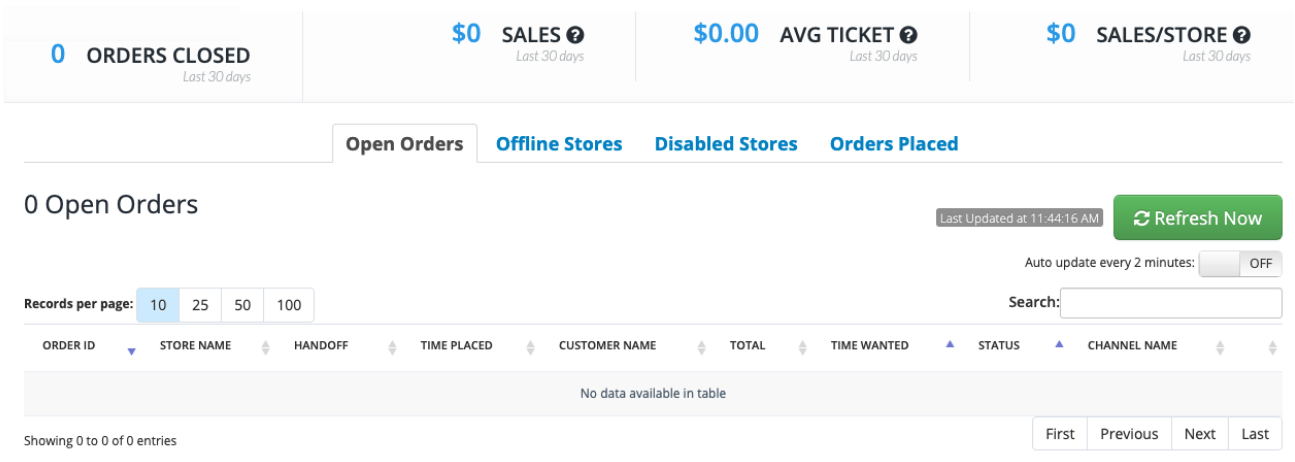Sort by Status column arrow

[x=1059, y=345]
